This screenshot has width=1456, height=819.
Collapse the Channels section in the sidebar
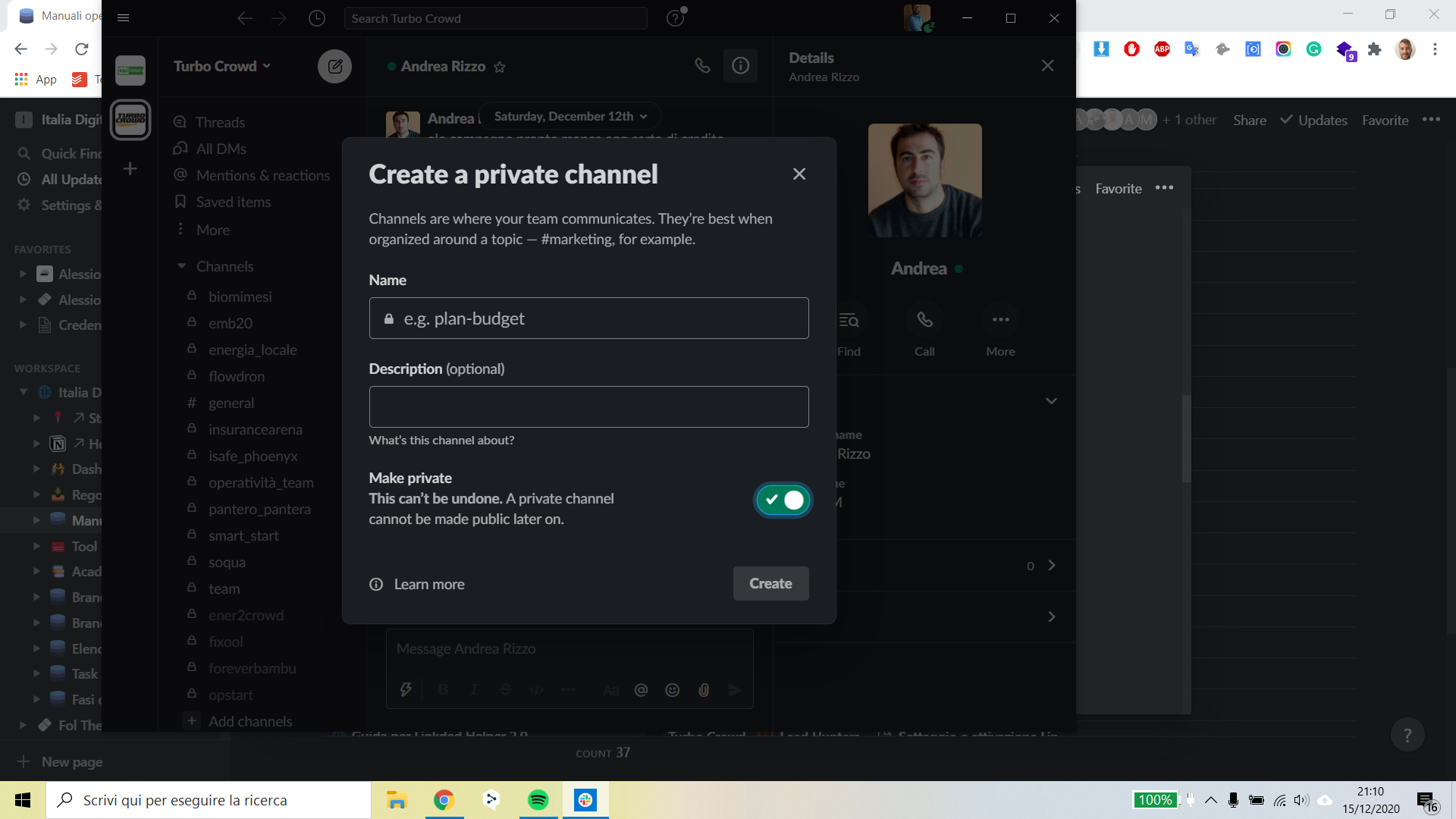181,266
